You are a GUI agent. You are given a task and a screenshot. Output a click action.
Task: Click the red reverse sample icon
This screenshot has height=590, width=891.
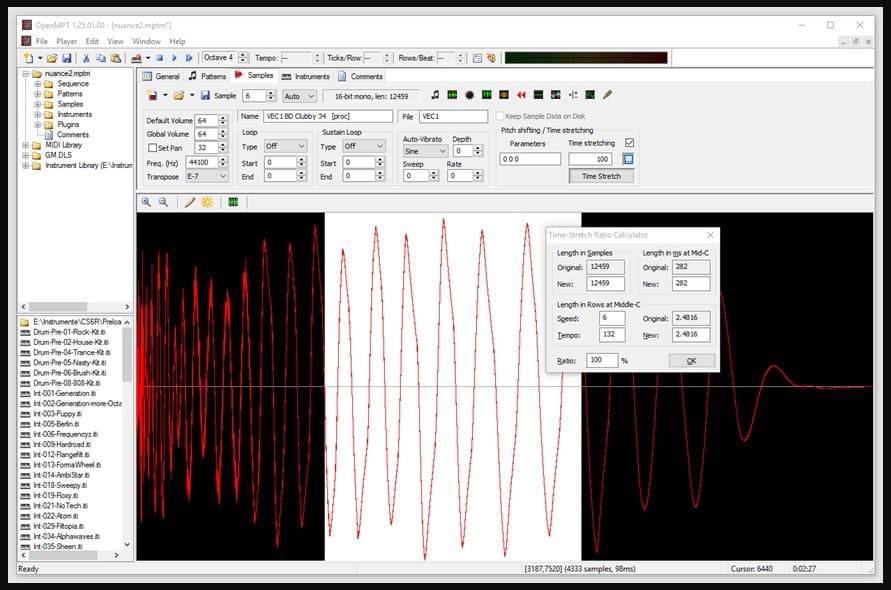[x=521, y=95]
